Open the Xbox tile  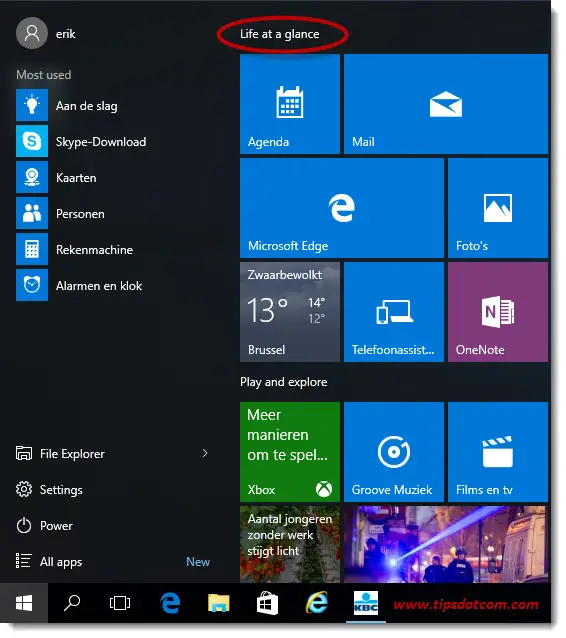[290, 452]
